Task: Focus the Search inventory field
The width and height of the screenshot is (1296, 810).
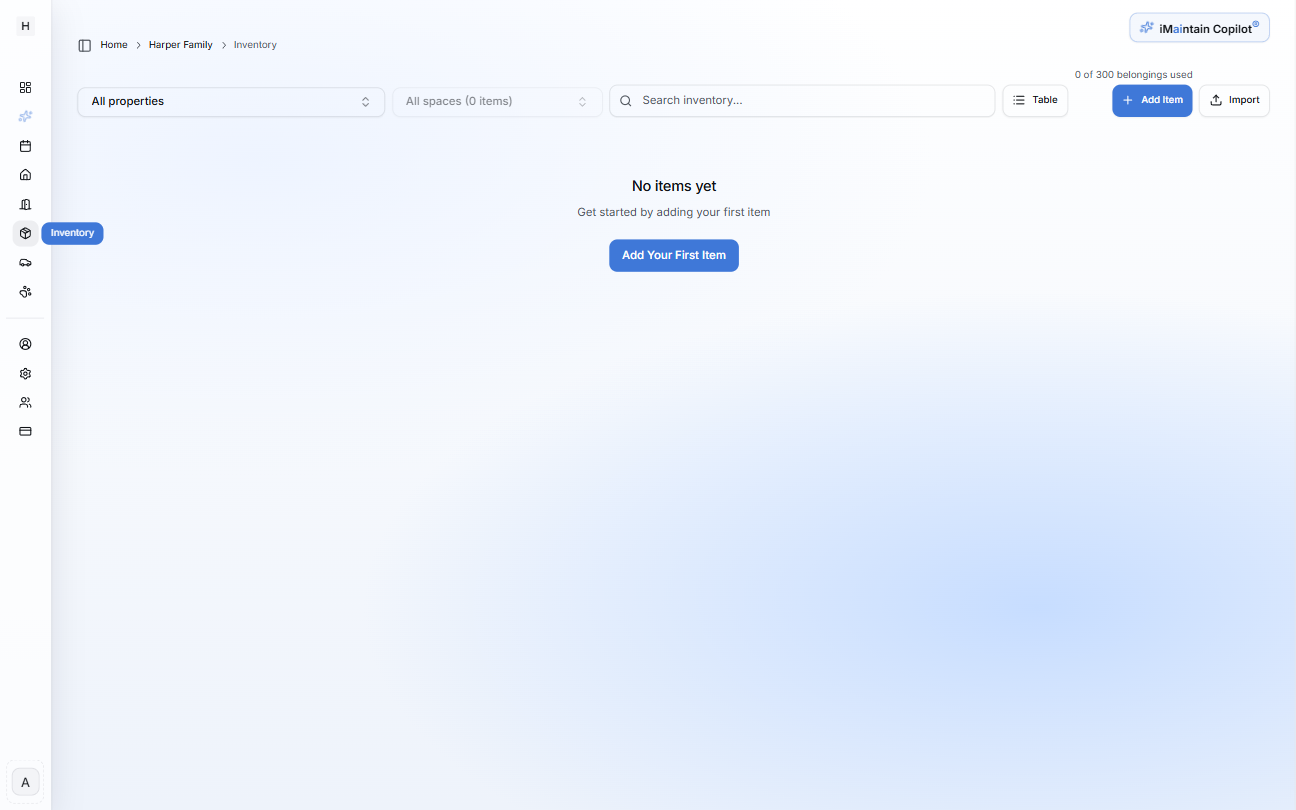Action: pos(810,101)
